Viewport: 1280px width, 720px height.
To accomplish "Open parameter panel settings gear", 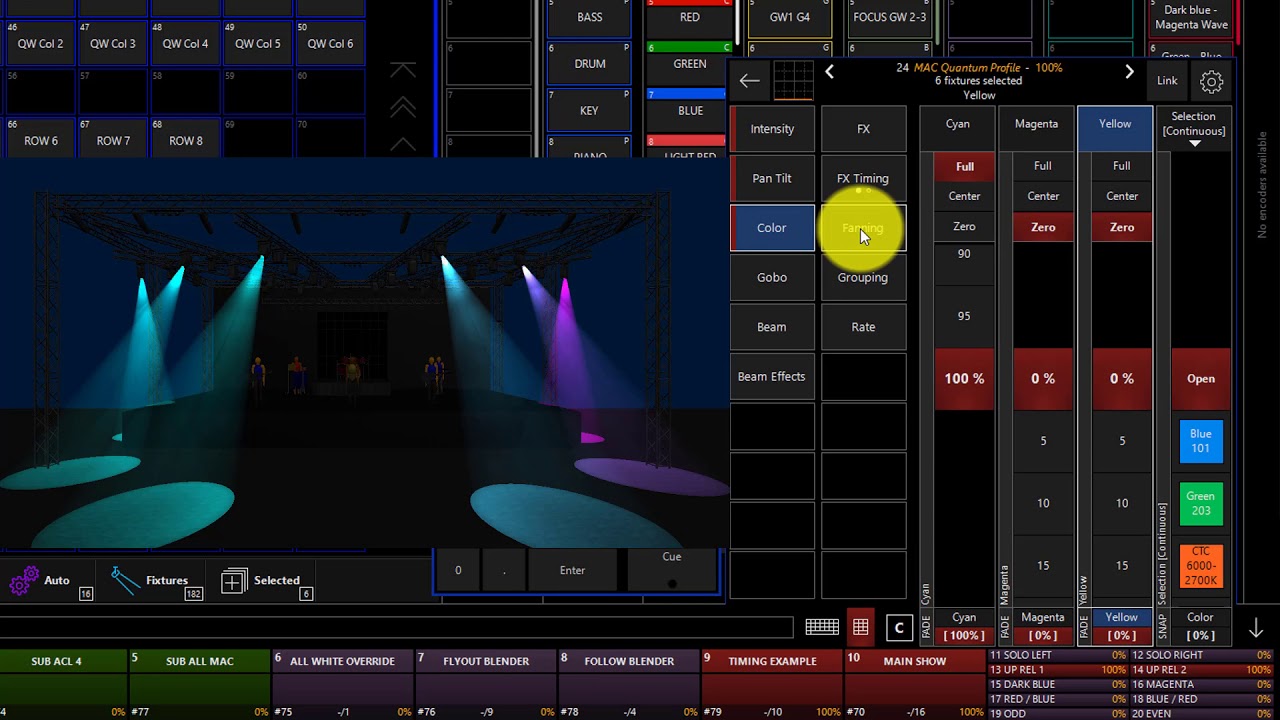I will point(1211,82).
